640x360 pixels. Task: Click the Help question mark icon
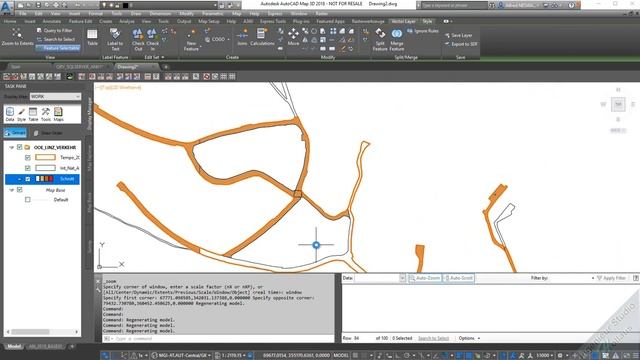(x=571, y=5)
